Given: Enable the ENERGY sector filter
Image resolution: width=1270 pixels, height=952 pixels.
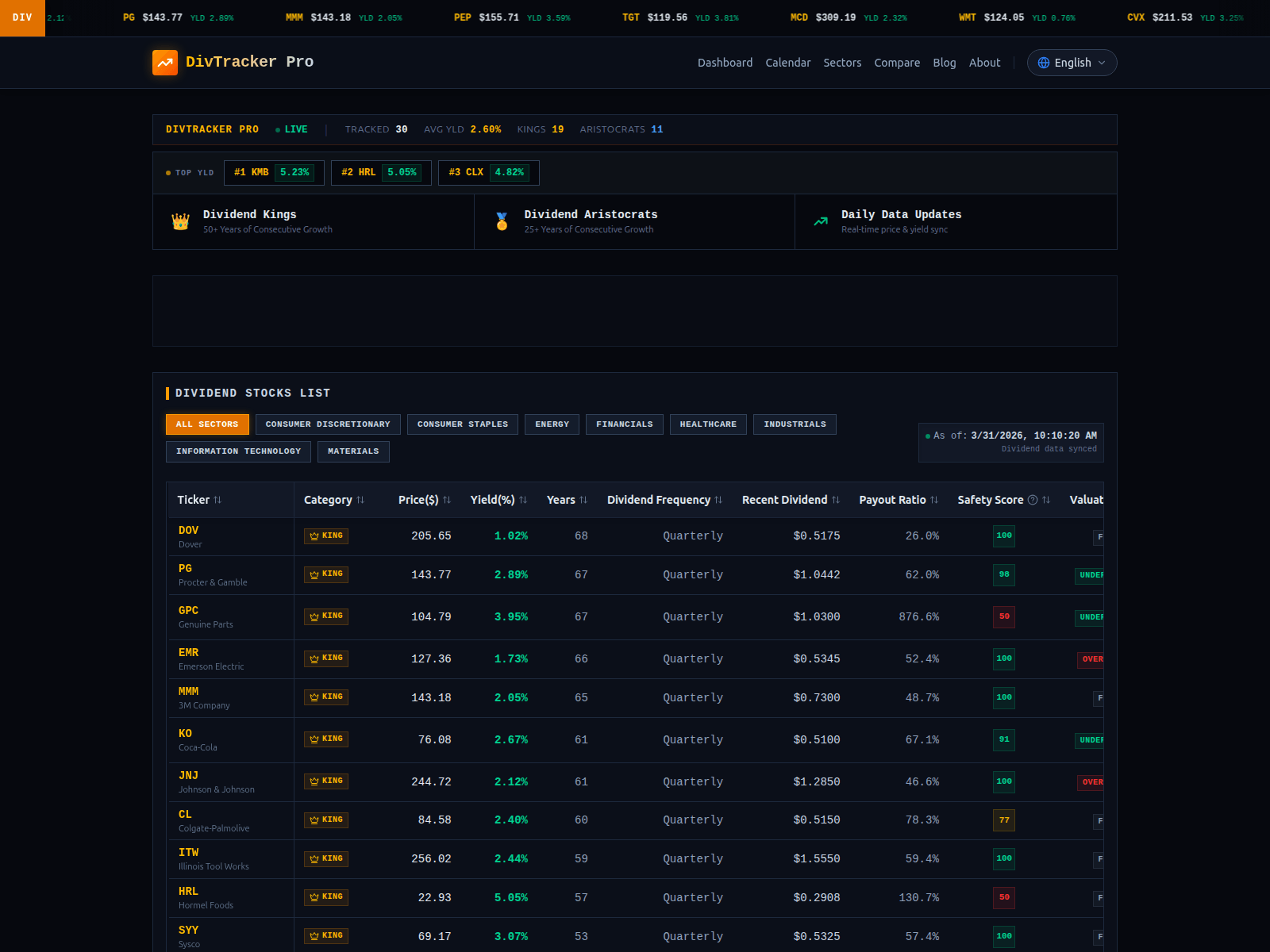Looking at the screenshot, I should point(552,424).
